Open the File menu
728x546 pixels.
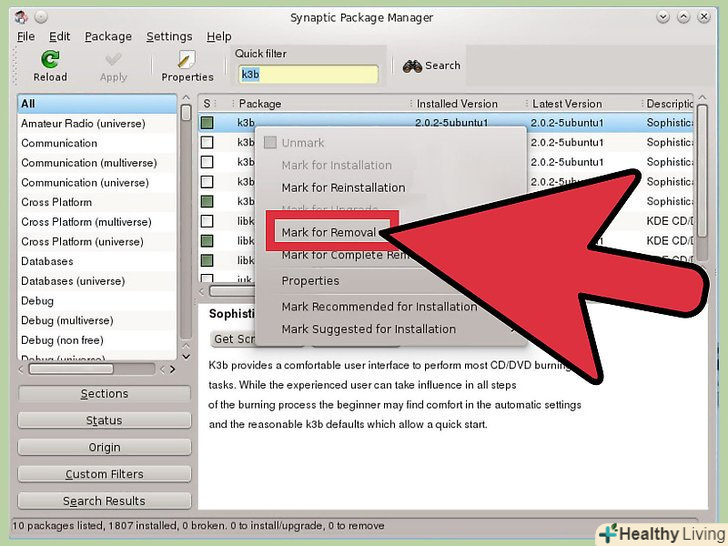pos(26,36)
